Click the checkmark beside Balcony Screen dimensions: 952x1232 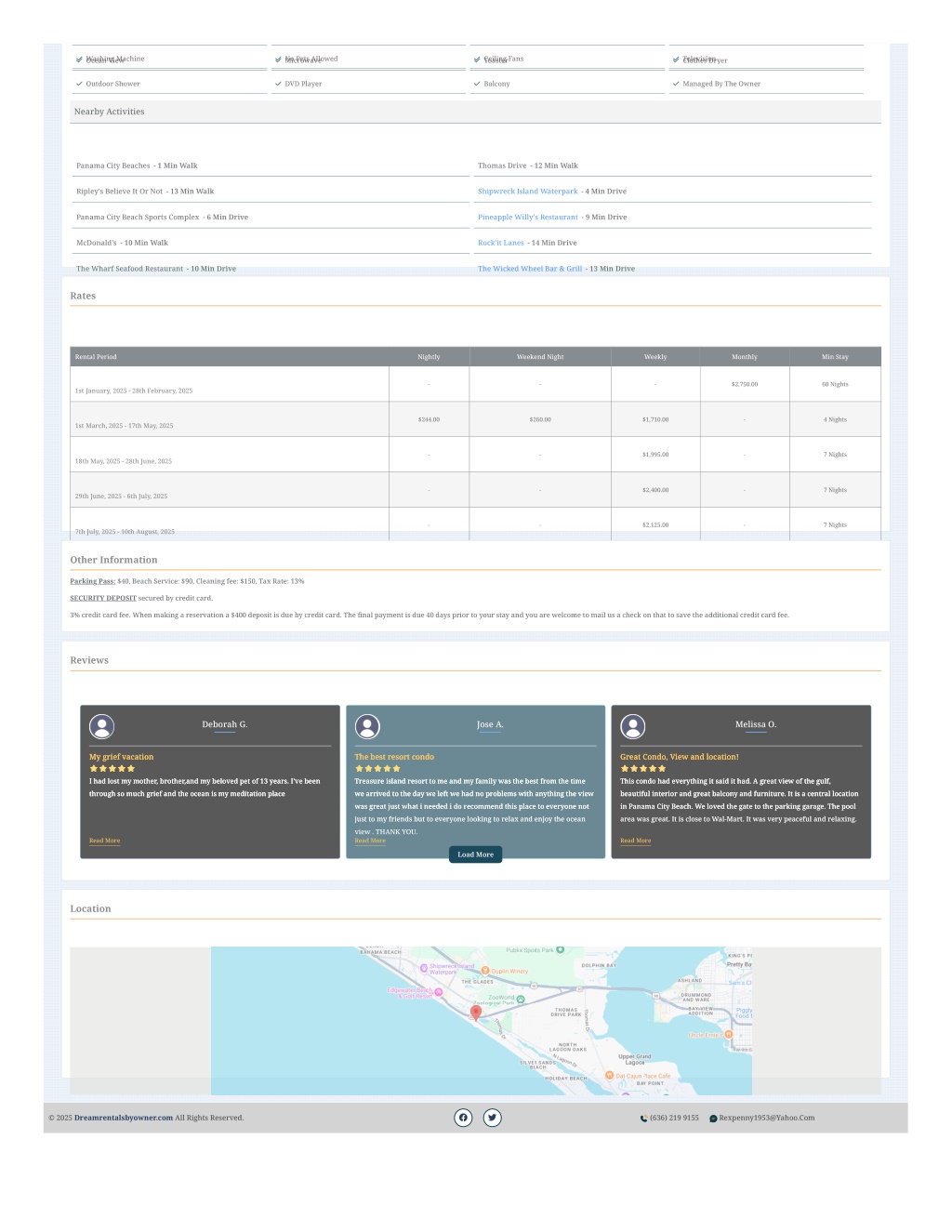coord(477,84)
